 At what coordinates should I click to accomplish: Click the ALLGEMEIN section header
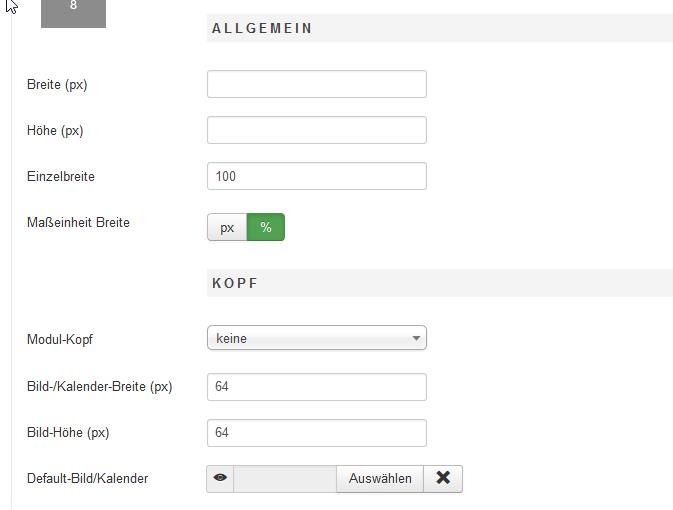pos(262,28)
